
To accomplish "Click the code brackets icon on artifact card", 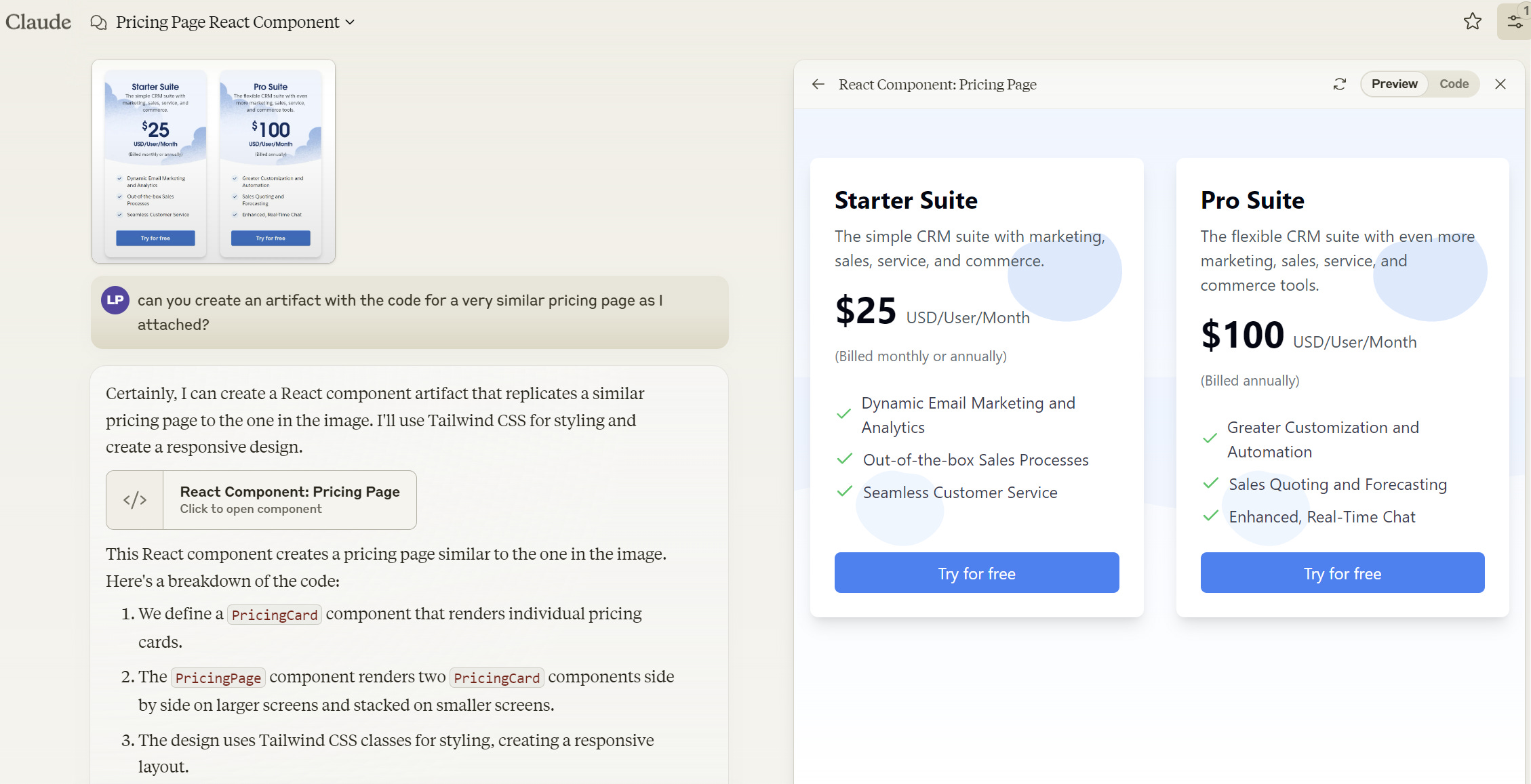I will coord(135,500).
